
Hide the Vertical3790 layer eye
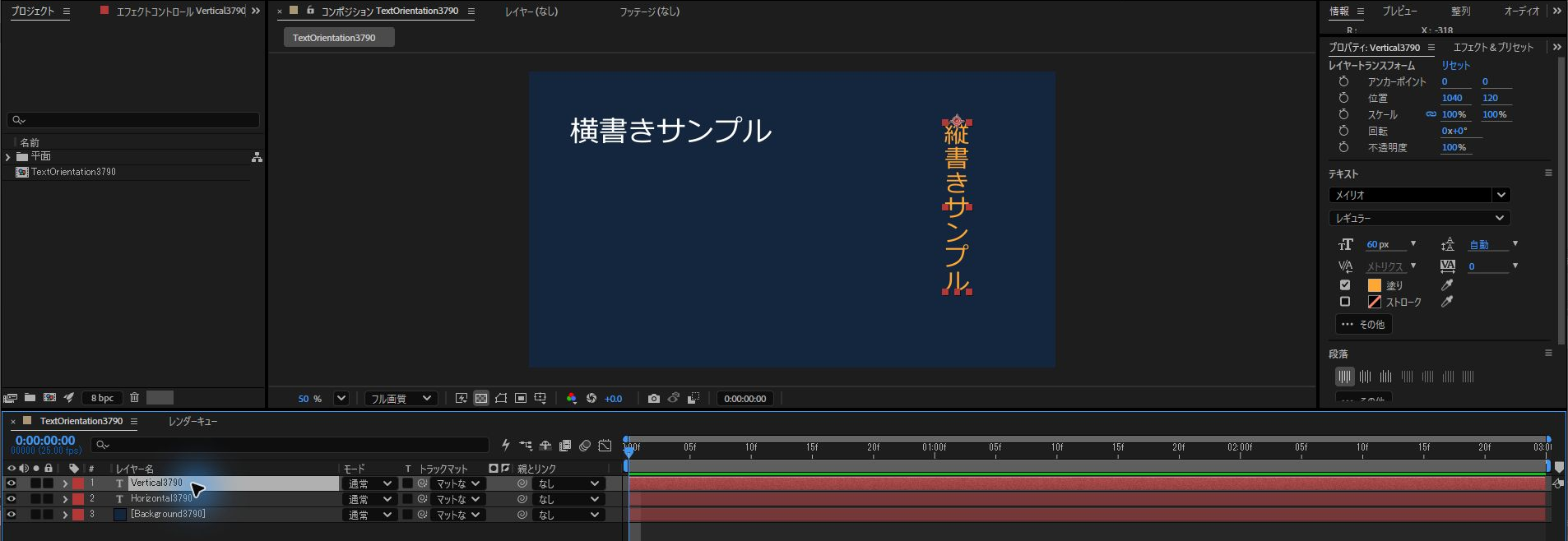[x=12, y=483]
